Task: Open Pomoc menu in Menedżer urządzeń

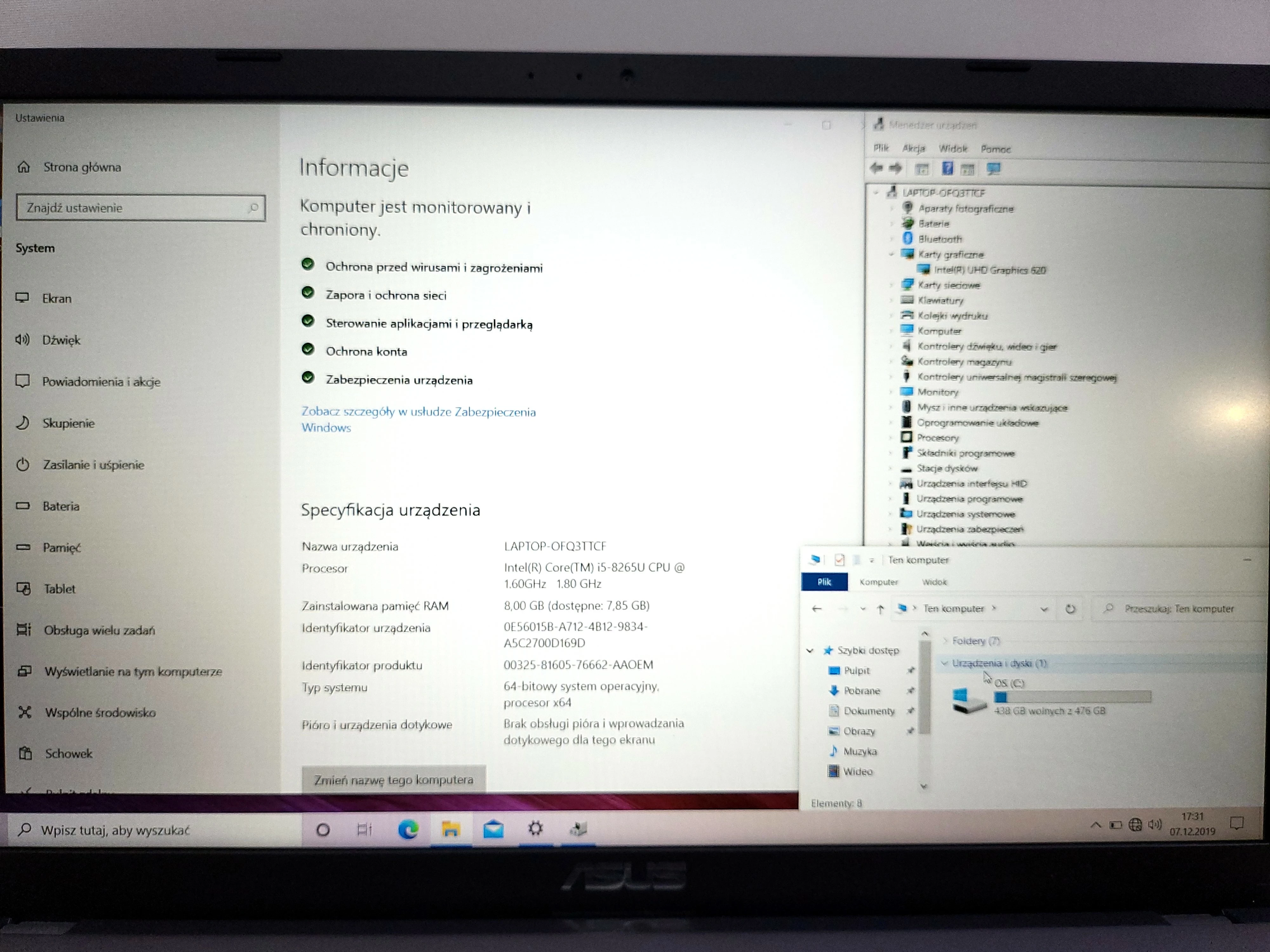Action: point(996,149)
